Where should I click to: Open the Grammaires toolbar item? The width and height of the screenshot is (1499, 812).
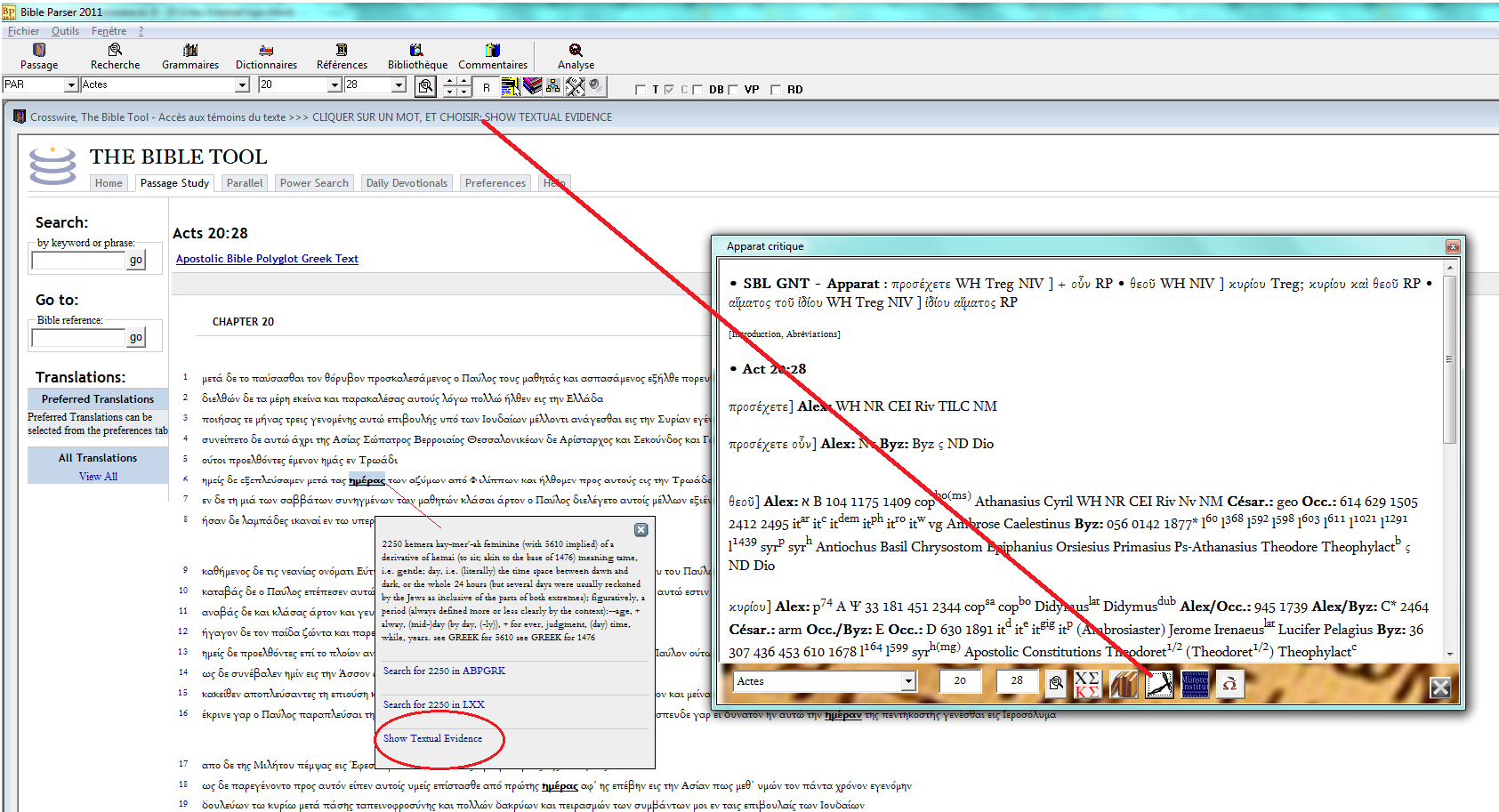190,56
